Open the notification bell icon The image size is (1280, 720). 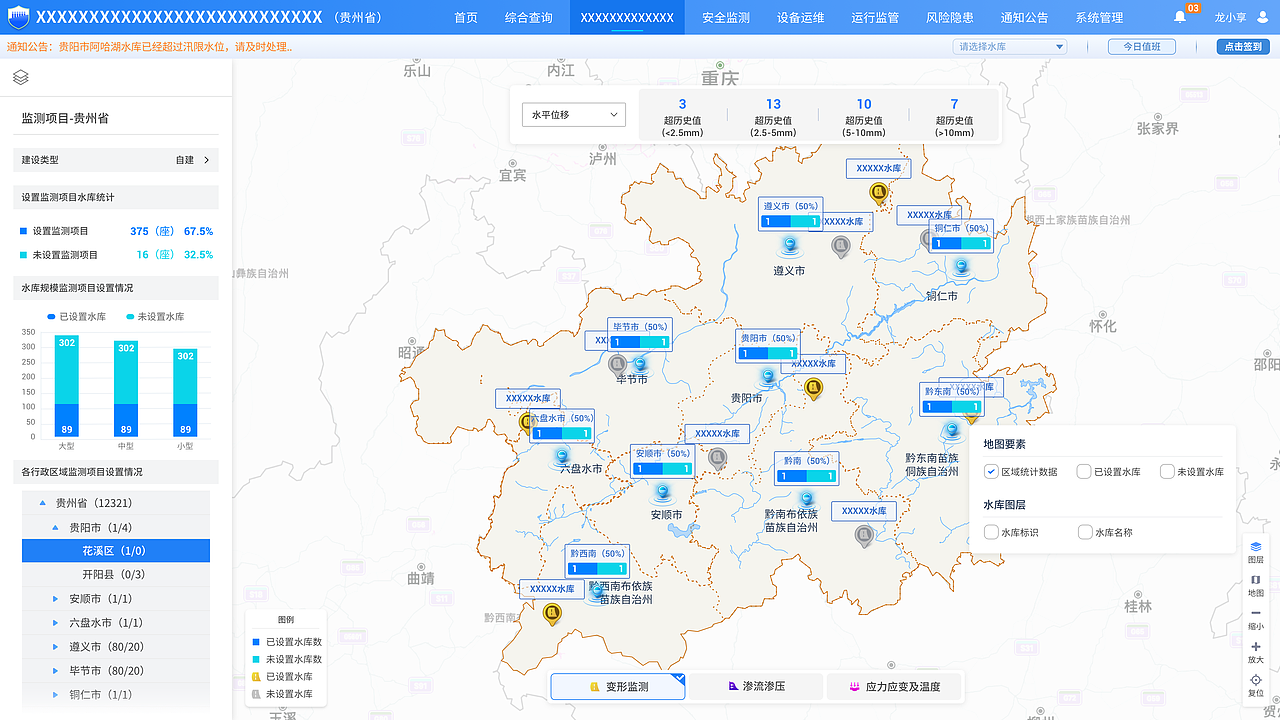pos(1180,17)
